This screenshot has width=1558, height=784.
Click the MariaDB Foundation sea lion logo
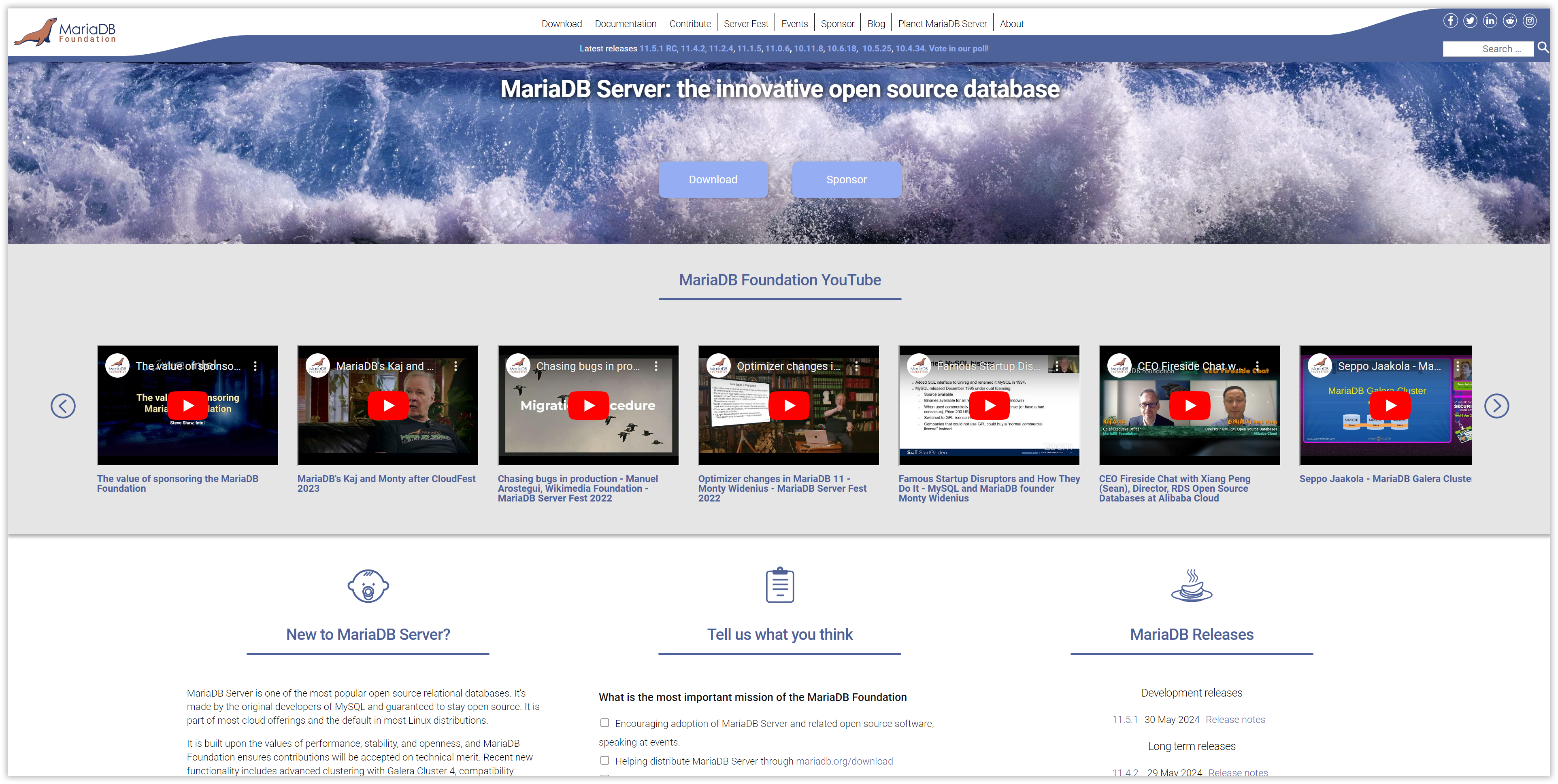[x=65, y=32]
